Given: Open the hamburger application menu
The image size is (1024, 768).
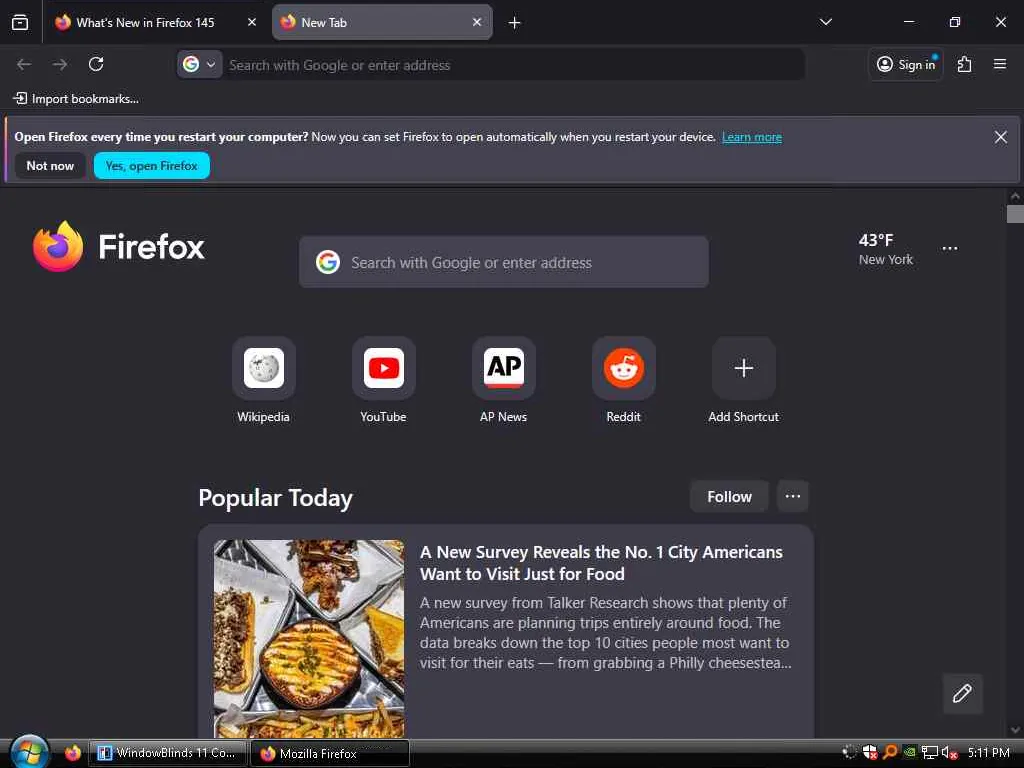Looking at the screenshot, I should (1000, 64).
